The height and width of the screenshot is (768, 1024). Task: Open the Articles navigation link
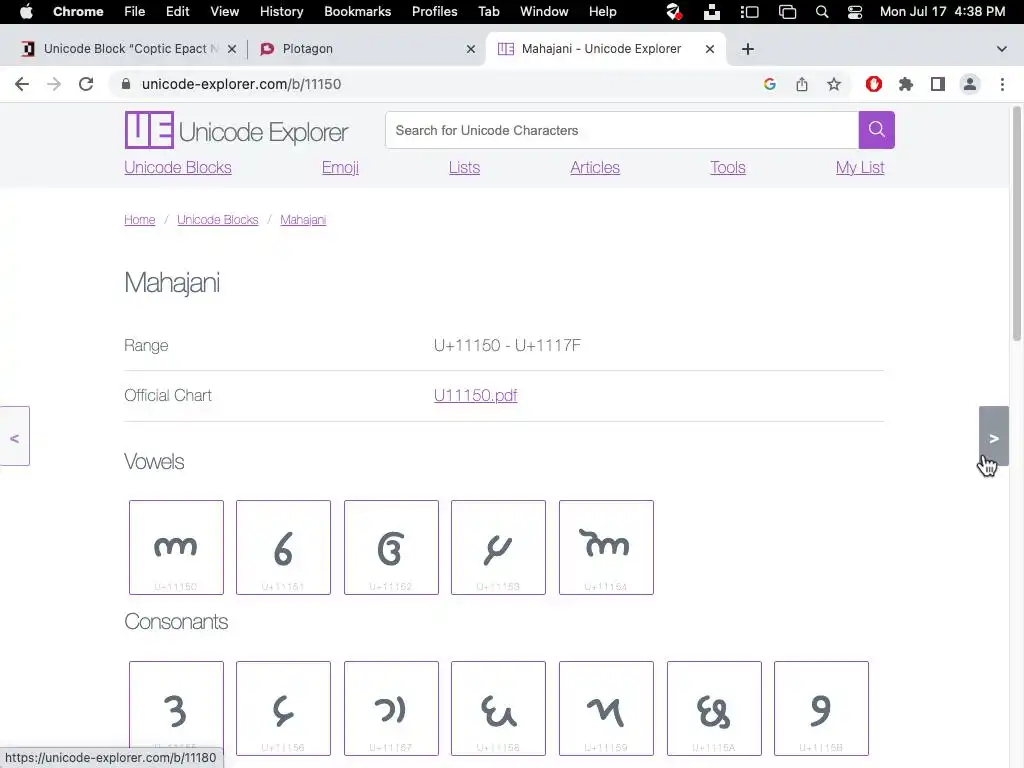pyautogui.click(x=595, y=168)
